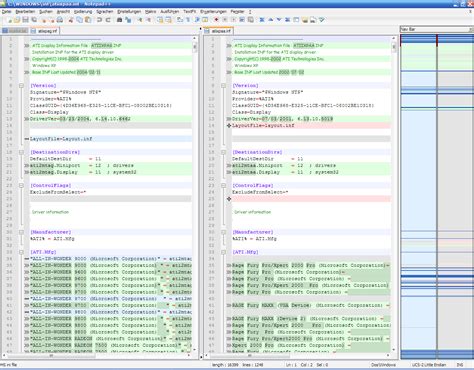Viewport: 474px width, 370px height.
Task: Toggle show all characters icon
Action: point(188,20)
